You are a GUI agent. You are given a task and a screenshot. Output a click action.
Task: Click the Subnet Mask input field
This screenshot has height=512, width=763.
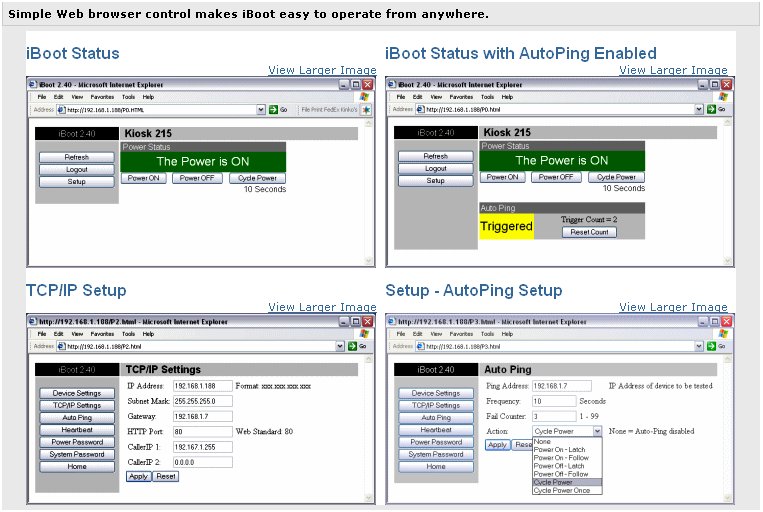pos(203,401)
